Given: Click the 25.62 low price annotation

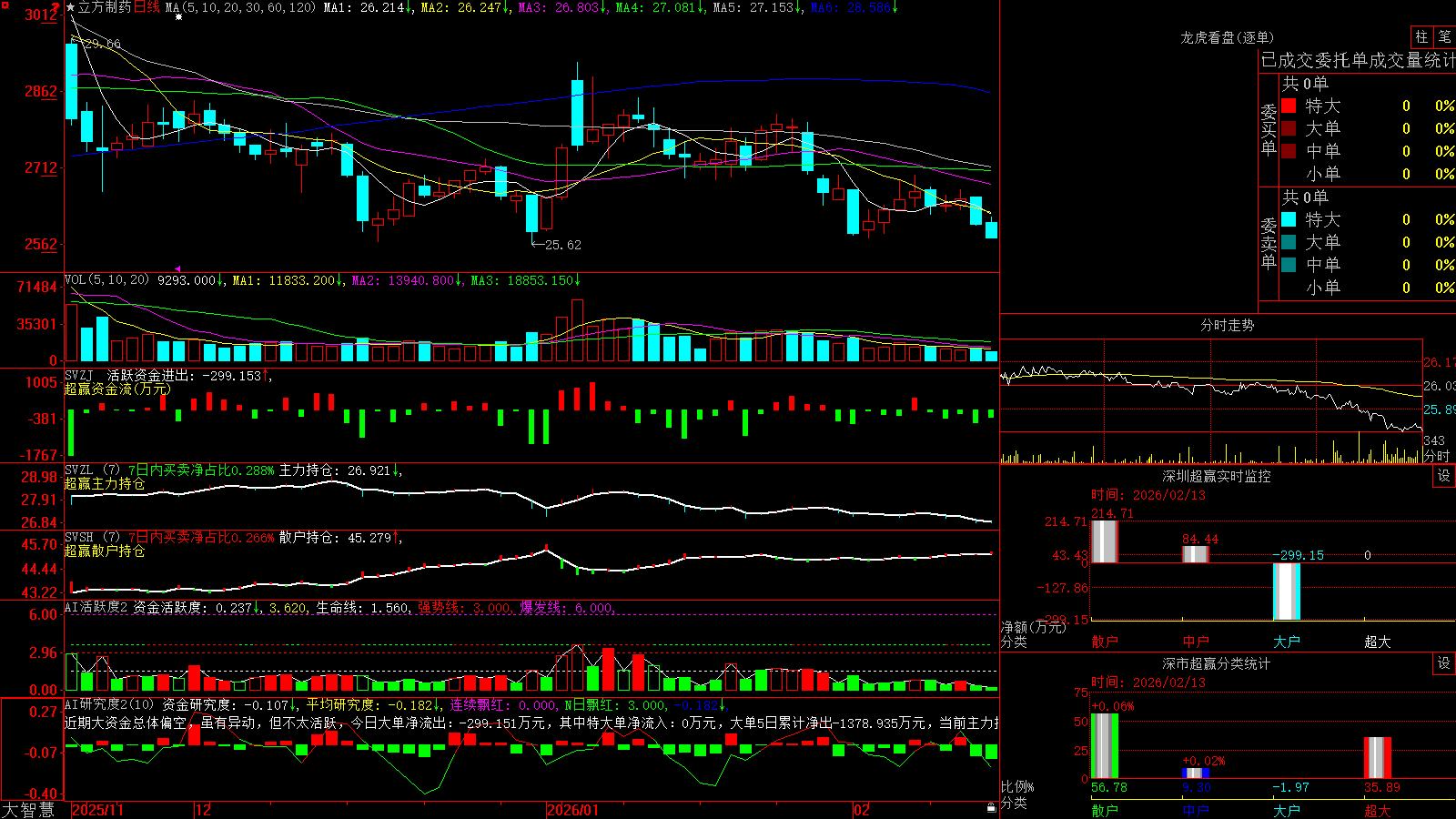Looking at the screenshot, I should point(562,245).
